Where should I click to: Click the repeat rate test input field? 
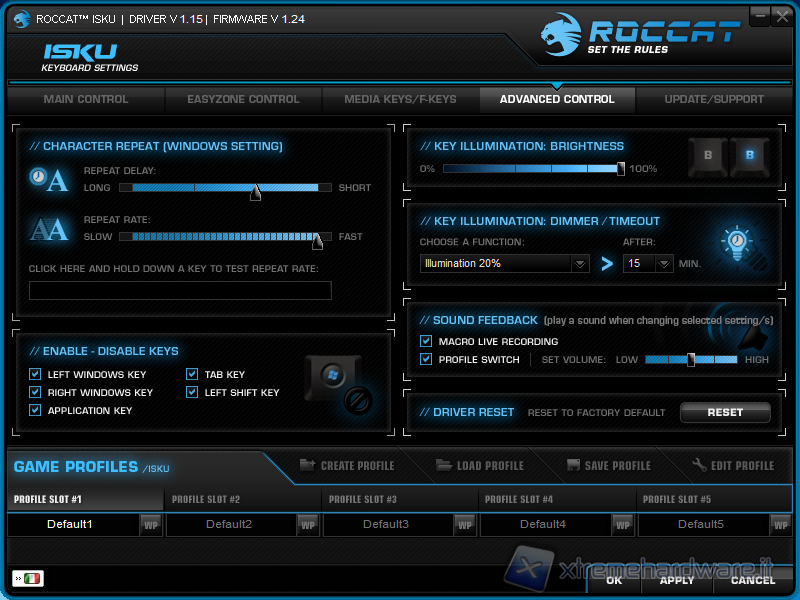click(x=180, y=291)
